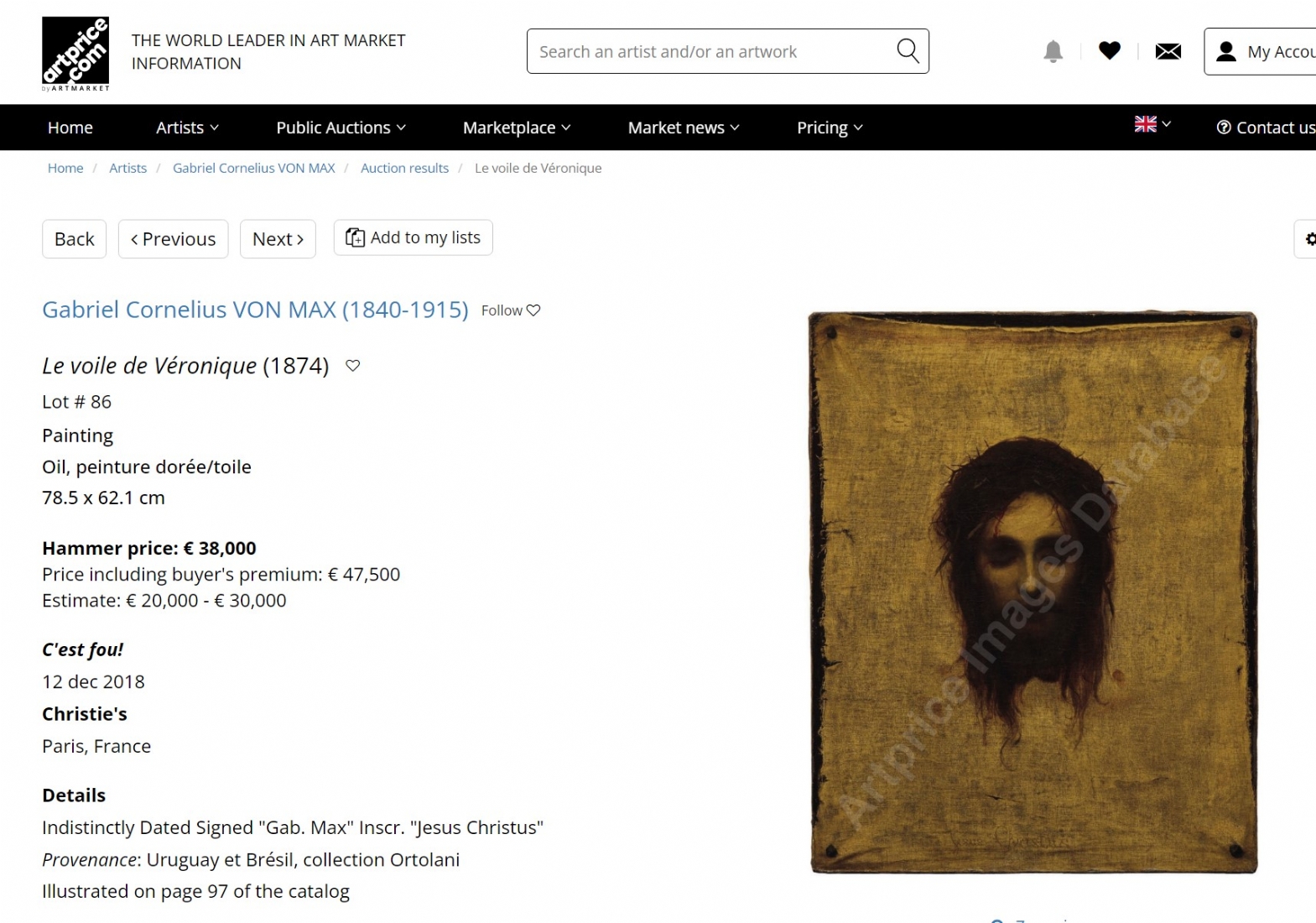Toggle Follow heart for Gabriel Cornelius VON MAX
The image size is (1316, 923).
tap(533, 310)
